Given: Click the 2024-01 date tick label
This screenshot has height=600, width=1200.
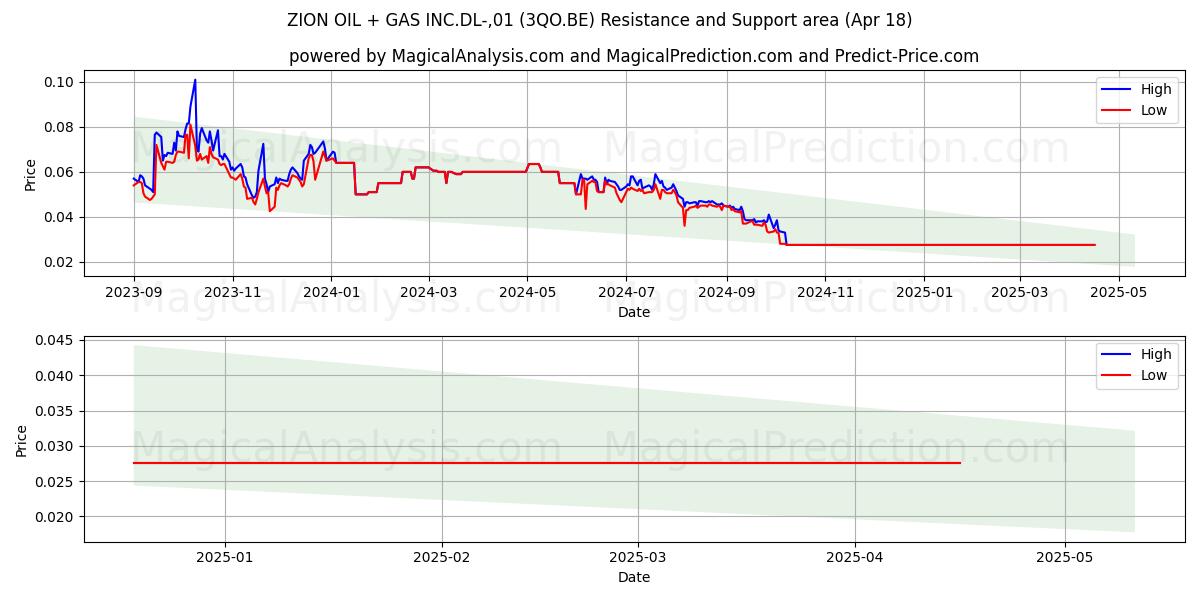Looking at the screenshot, I should click(330, 291).
